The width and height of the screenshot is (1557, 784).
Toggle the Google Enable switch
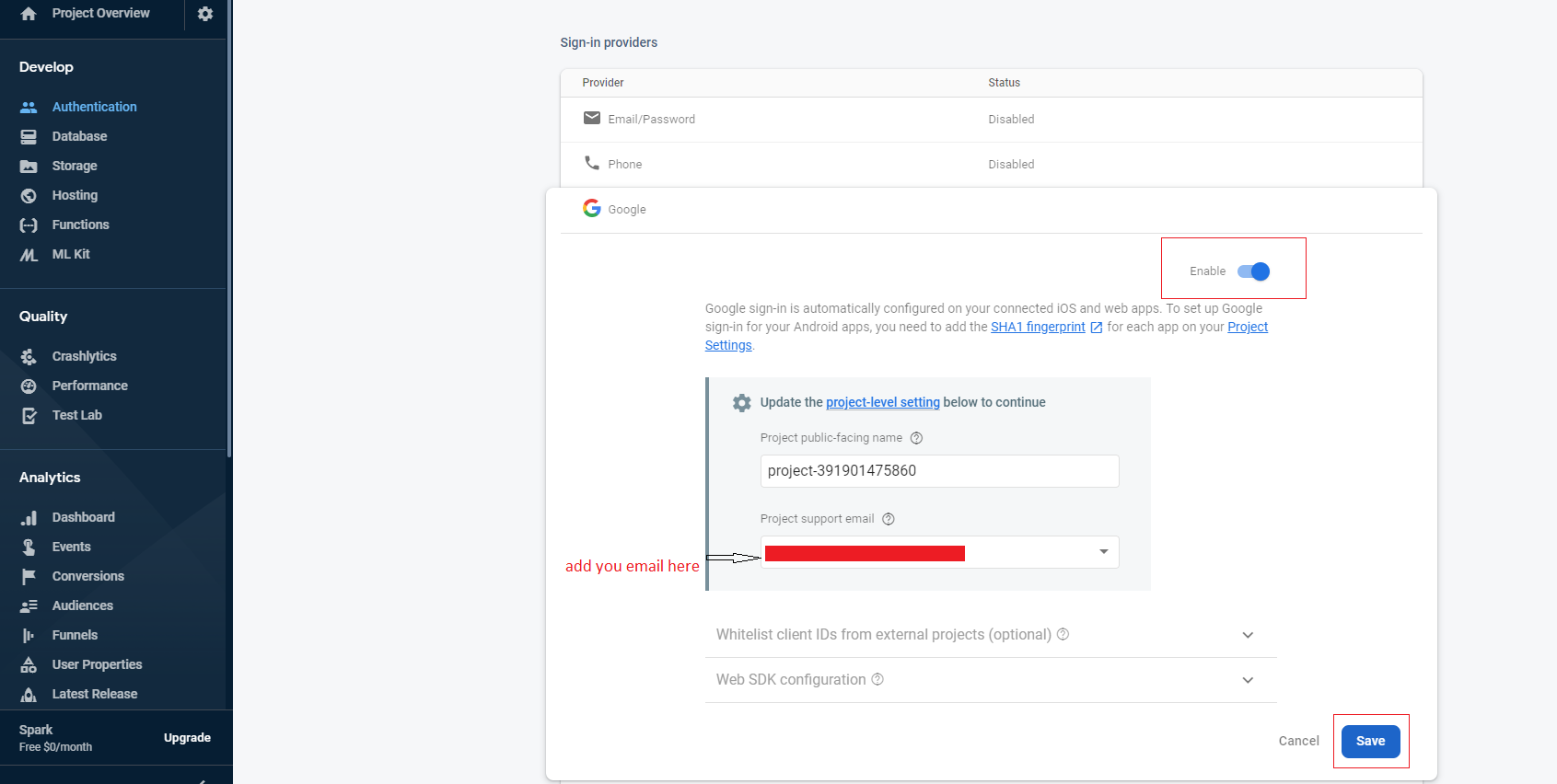click(x=1253, y=271)
